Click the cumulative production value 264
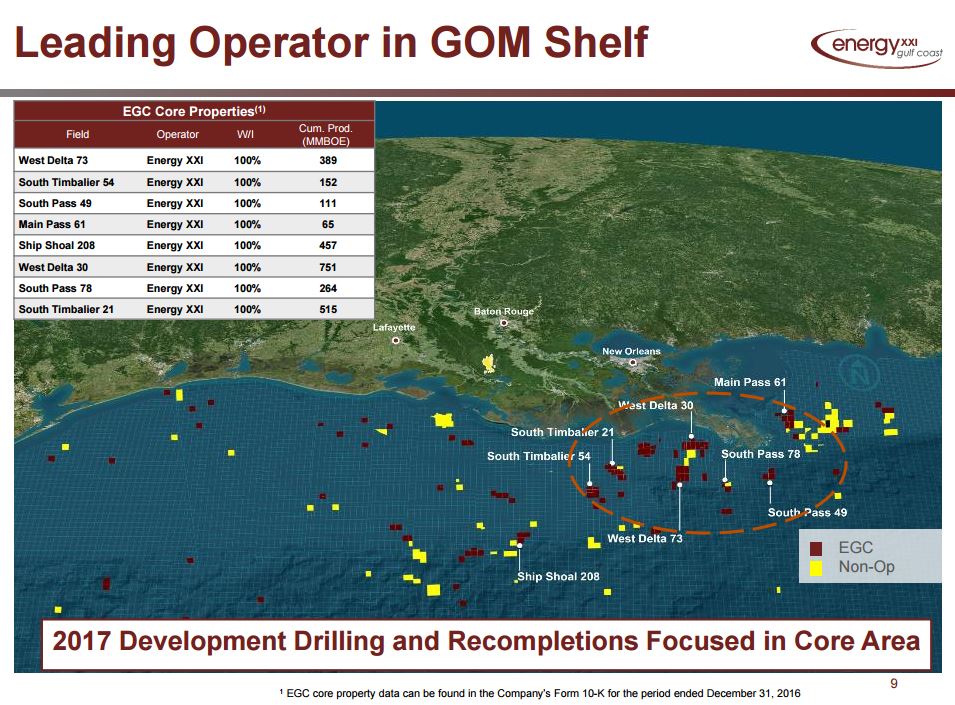955x705 pixels. (328, 289)
